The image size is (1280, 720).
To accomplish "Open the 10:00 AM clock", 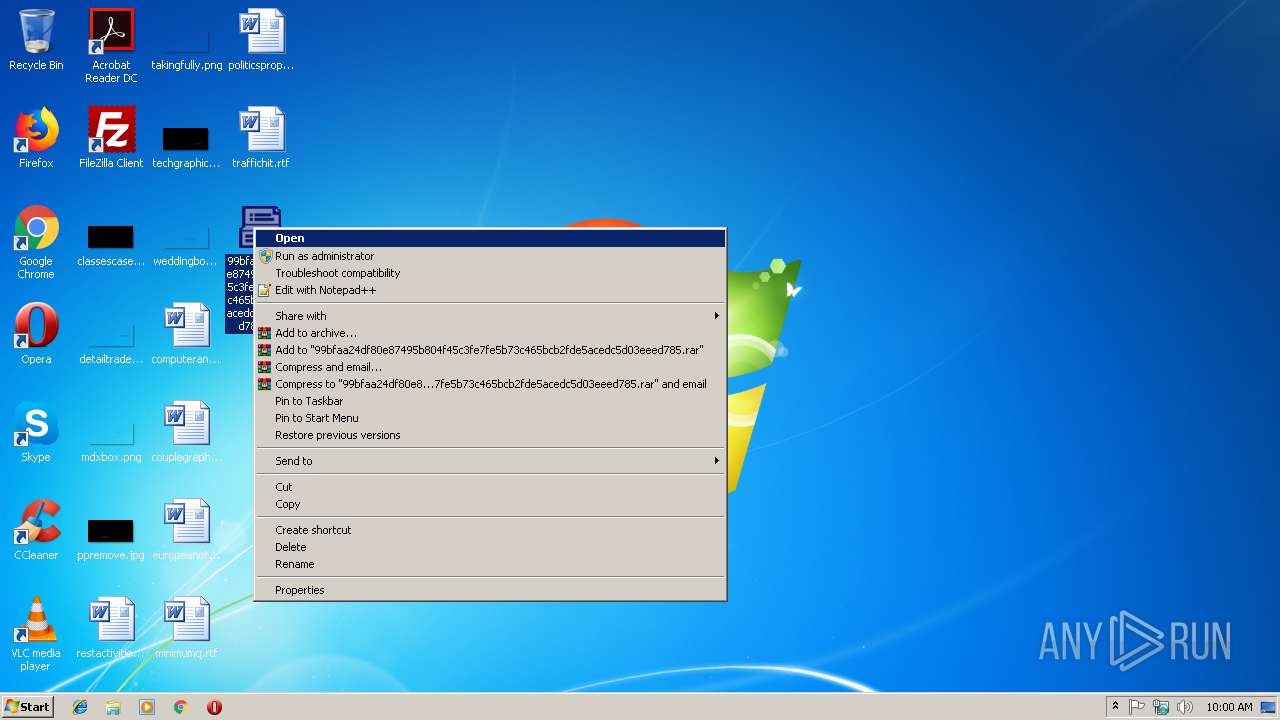I will (1229, 707).
